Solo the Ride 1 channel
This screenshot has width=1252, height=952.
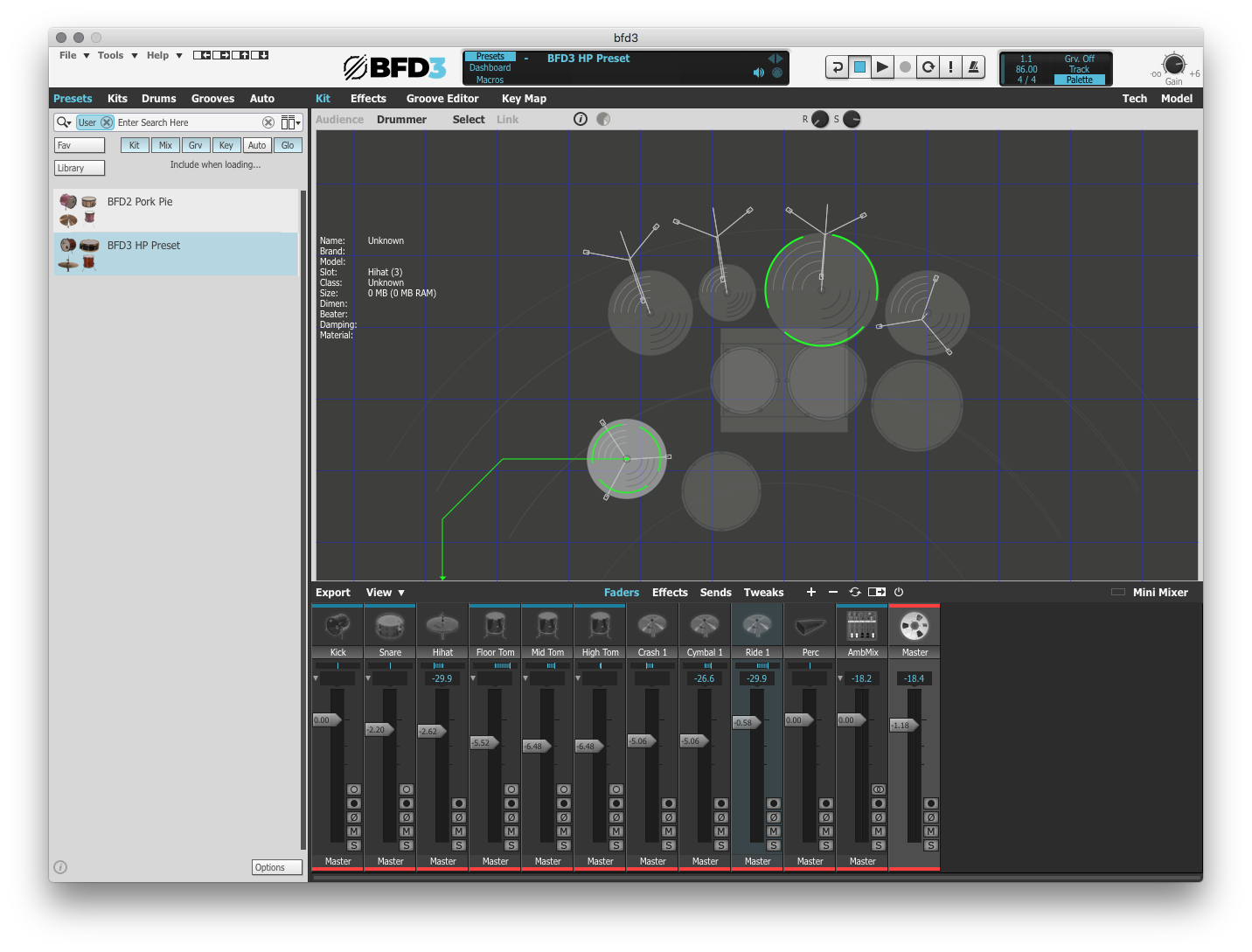[x=774, y=845]
